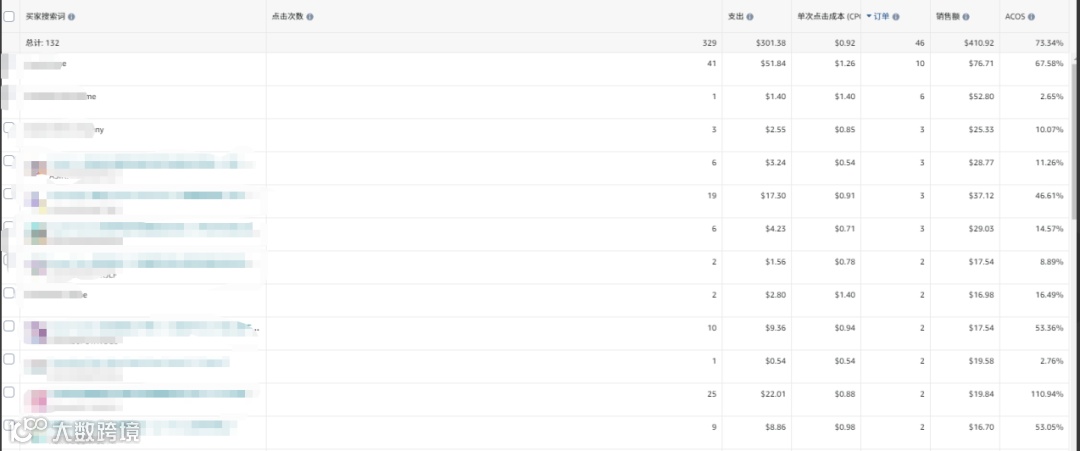Screen dimensions: 1080x451
Task: Click the 订单 sort arrow
Action: (868, 17)
